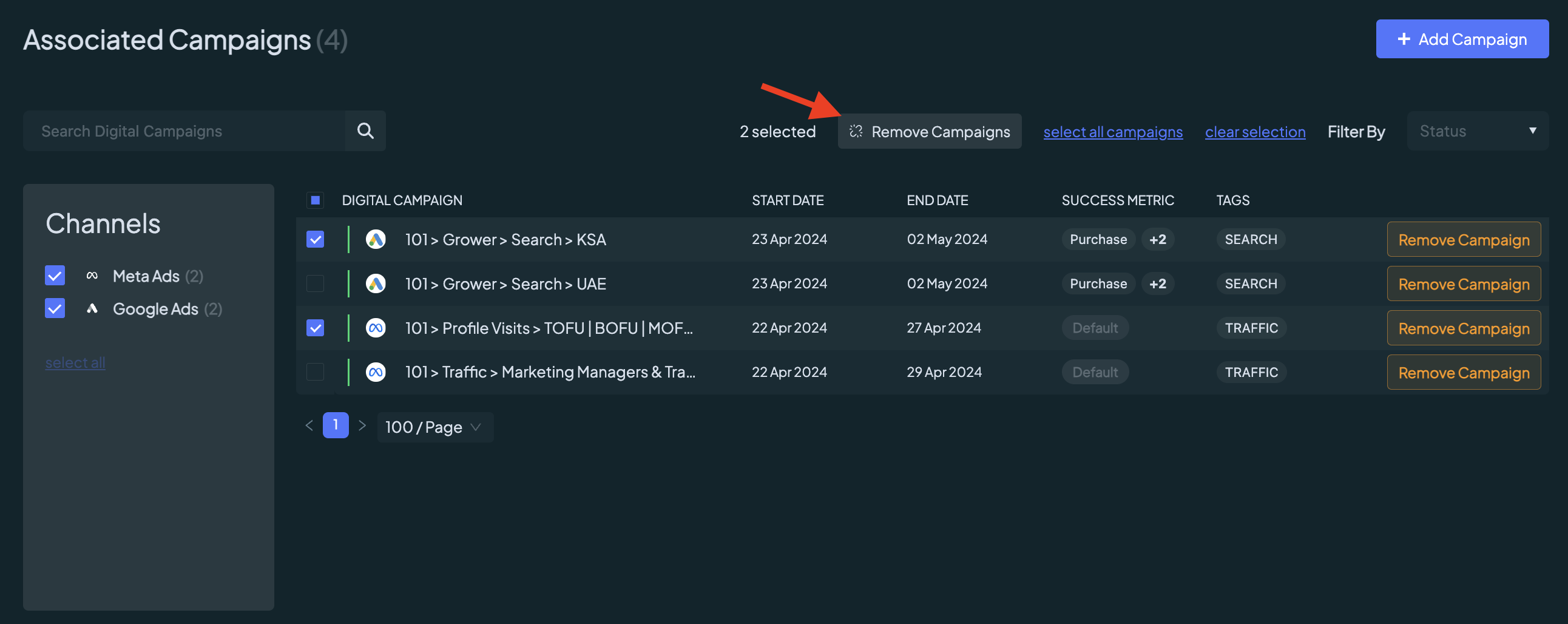1568x624 pixels.
Task: Check the Grower Search UAE row checkbox
Action: tap(316, 283)
